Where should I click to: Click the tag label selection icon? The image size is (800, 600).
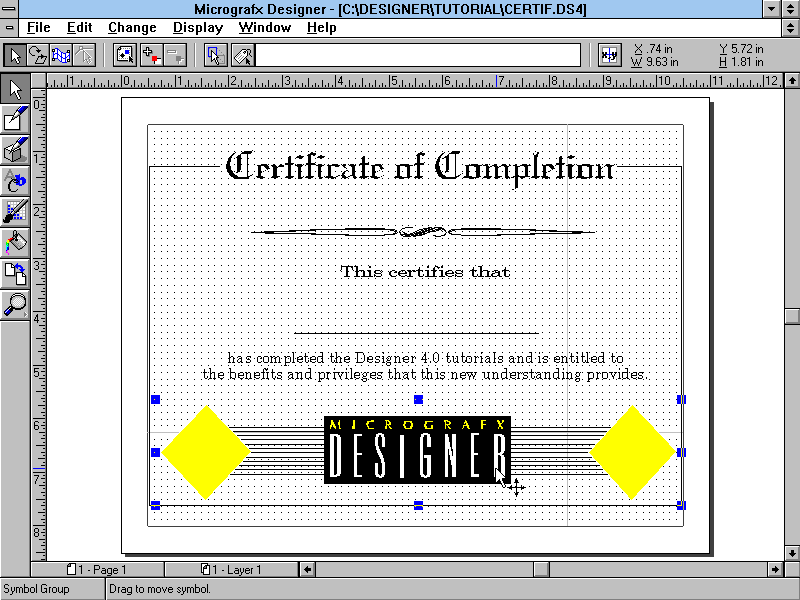click(x=243, y=55)
